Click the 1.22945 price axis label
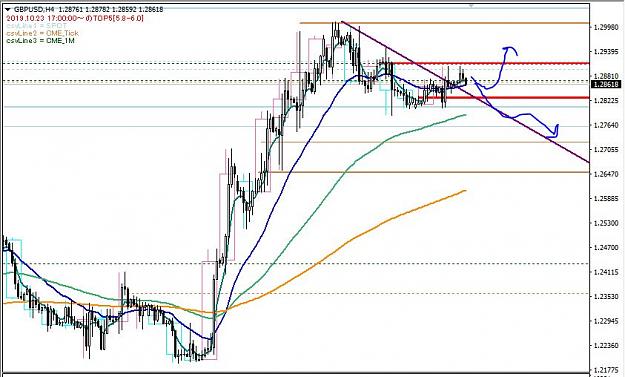 tap(606, 321)
